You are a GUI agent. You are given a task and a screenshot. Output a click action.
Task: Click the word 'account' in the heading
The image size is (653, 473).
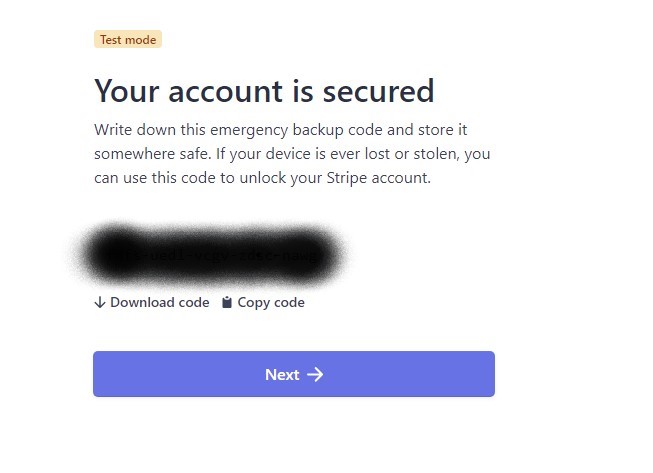coord(226,92)
